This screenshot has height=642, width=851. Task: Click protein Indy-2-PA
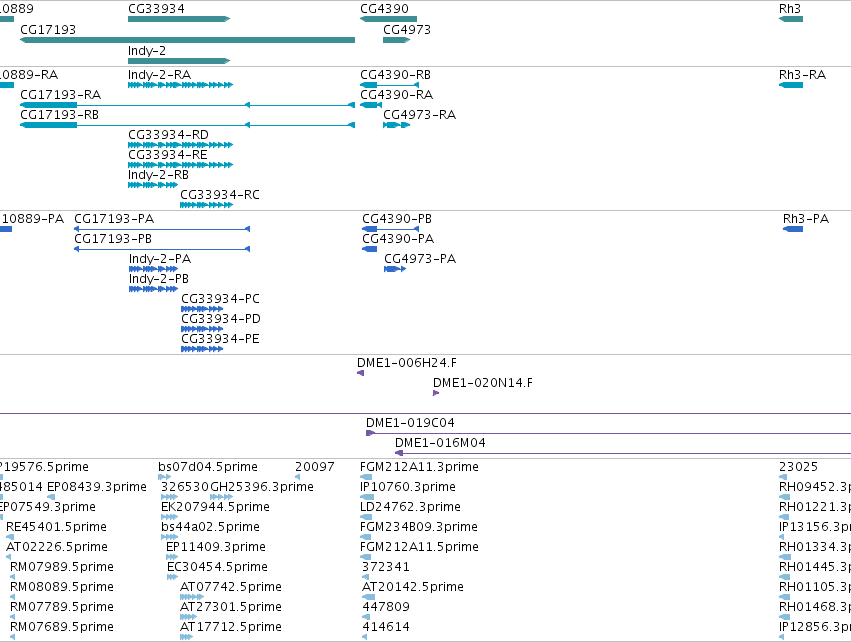(x=153, y=269)
